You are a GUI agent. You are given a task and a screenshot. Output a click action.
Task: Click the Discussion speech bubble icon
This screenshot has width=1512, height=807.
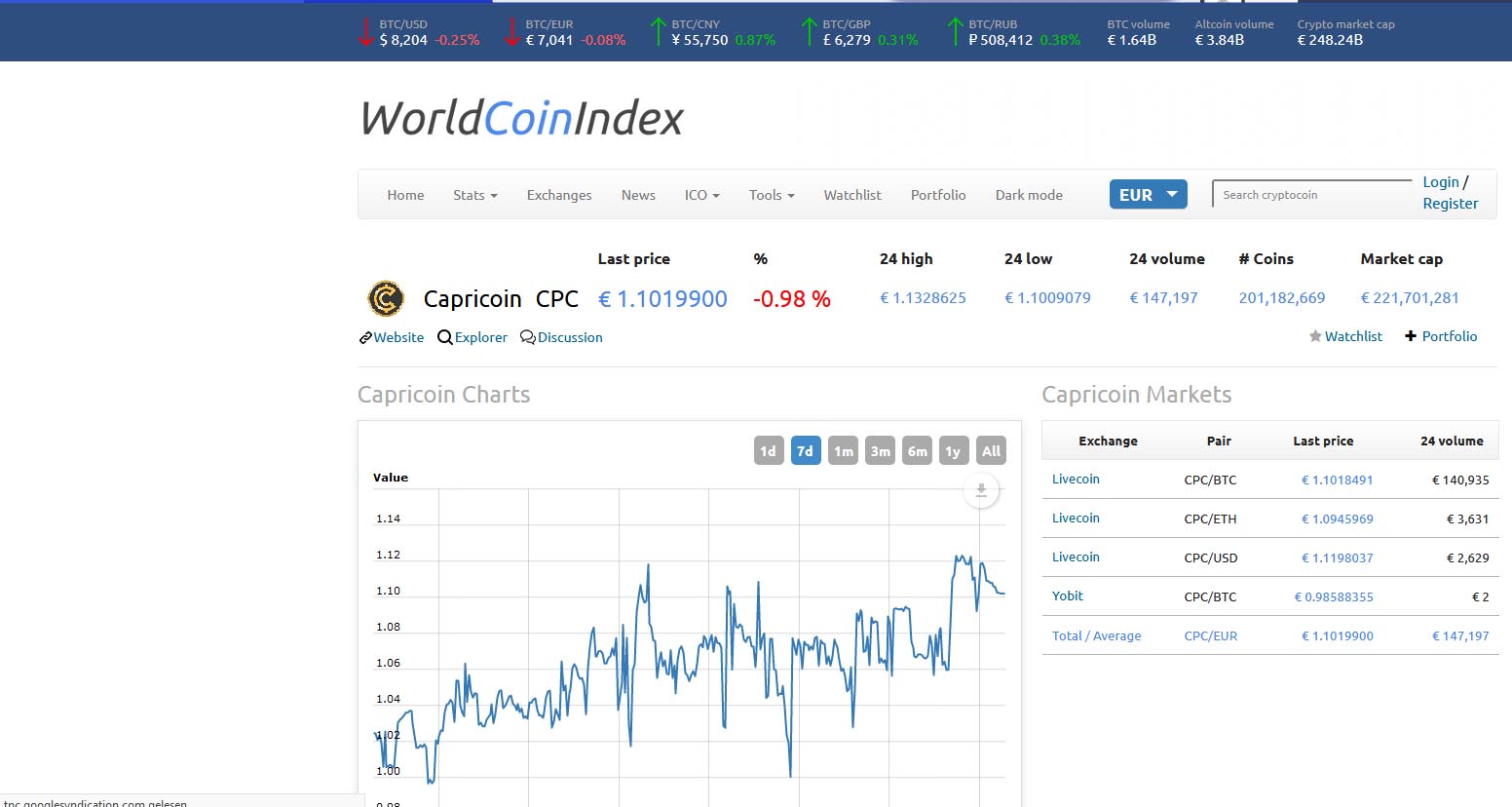pos(528,337)
